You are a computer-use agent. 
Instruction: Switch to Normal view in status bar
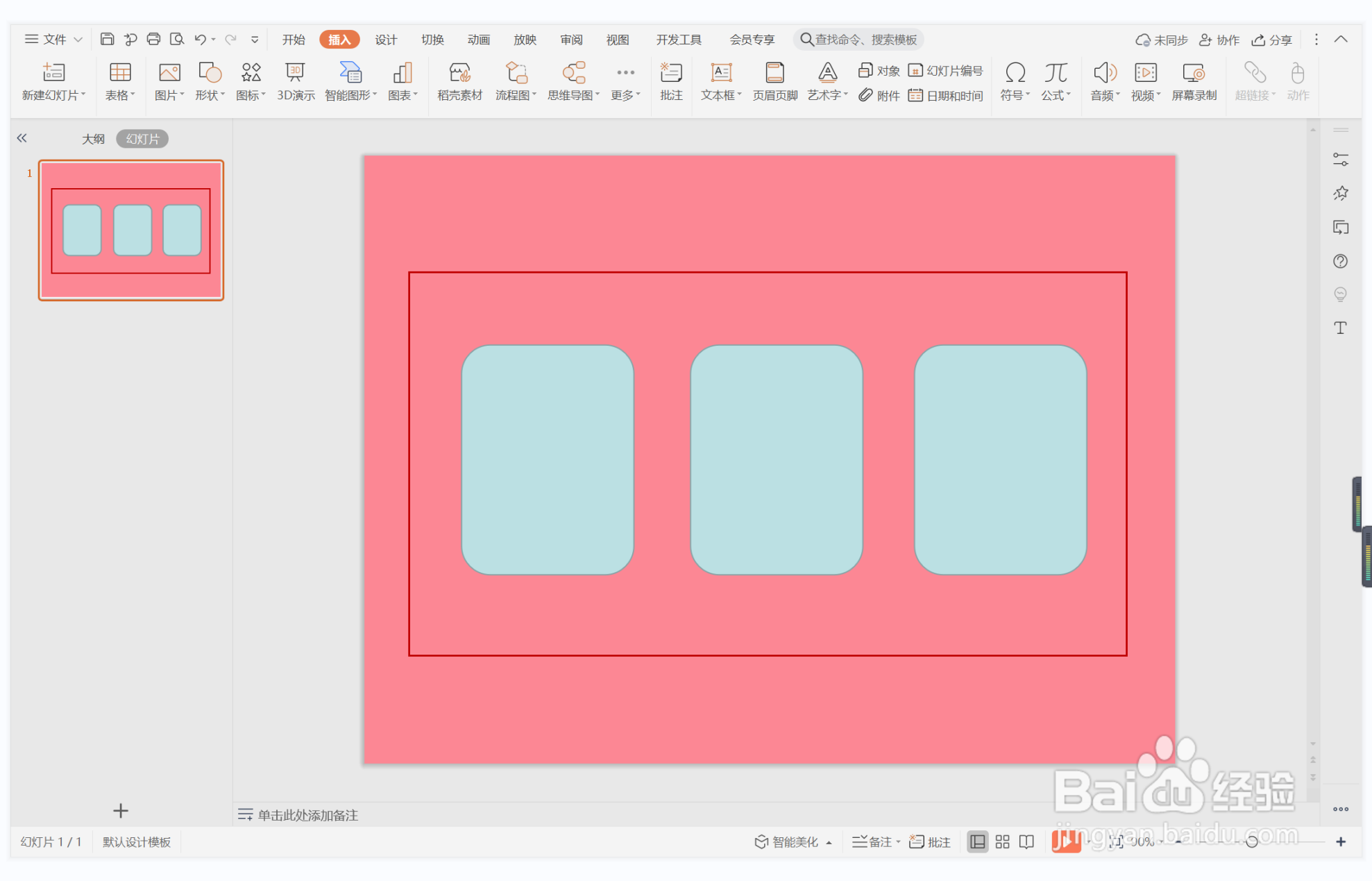point(977,842)
